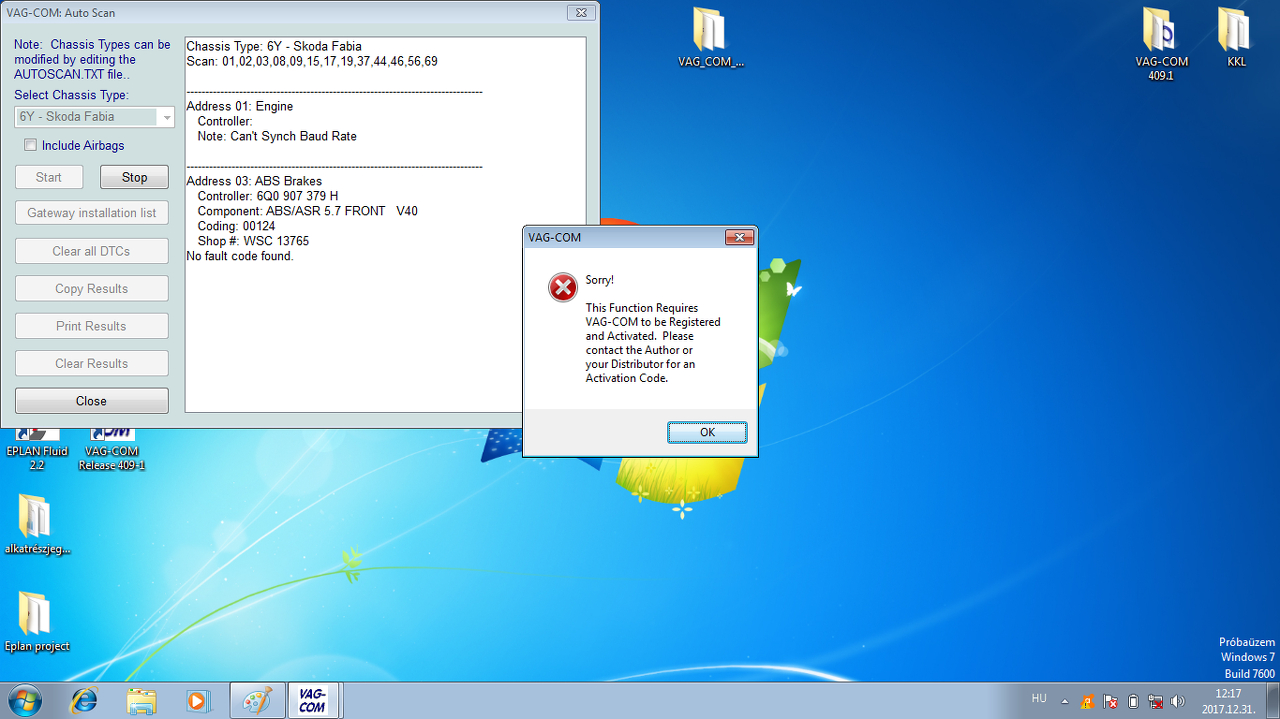Show hidden tray icons arrow
The height and width of the screenshot is (719, 1280).
click(1064, 701)
